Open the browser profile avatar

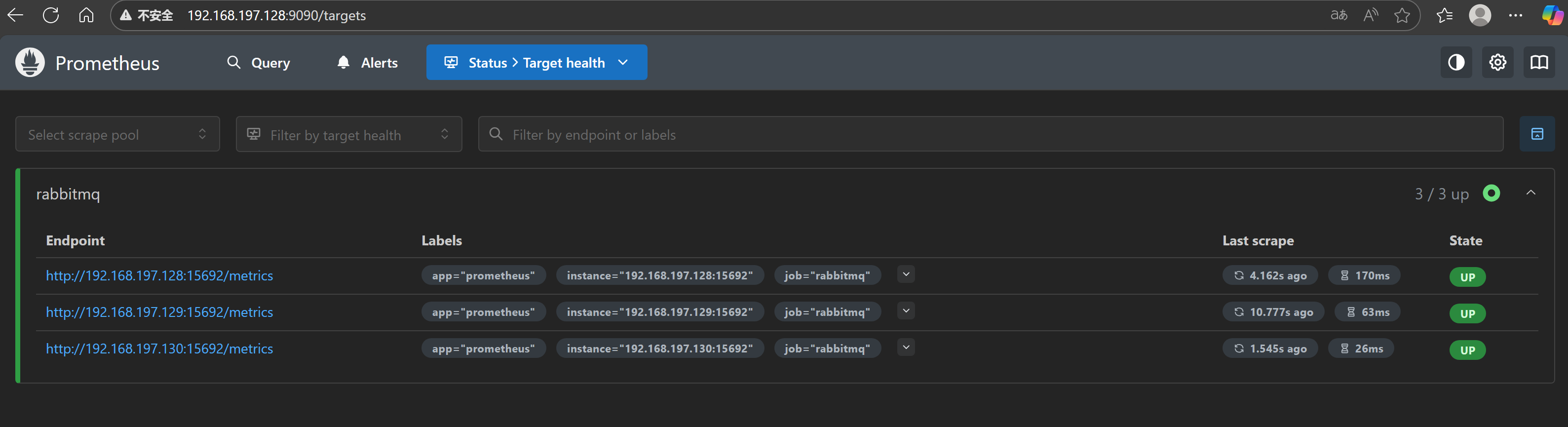point(1480,15)
